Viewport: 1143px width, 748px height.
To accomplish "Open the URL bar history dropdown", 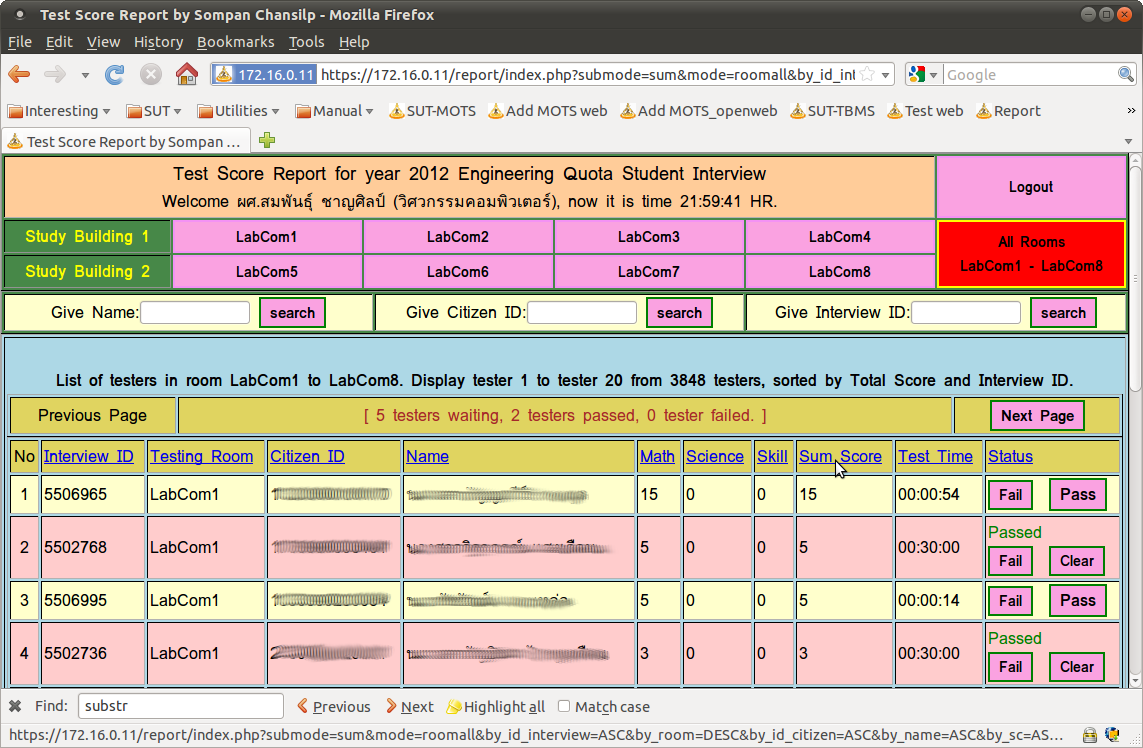I will [885, 74].
